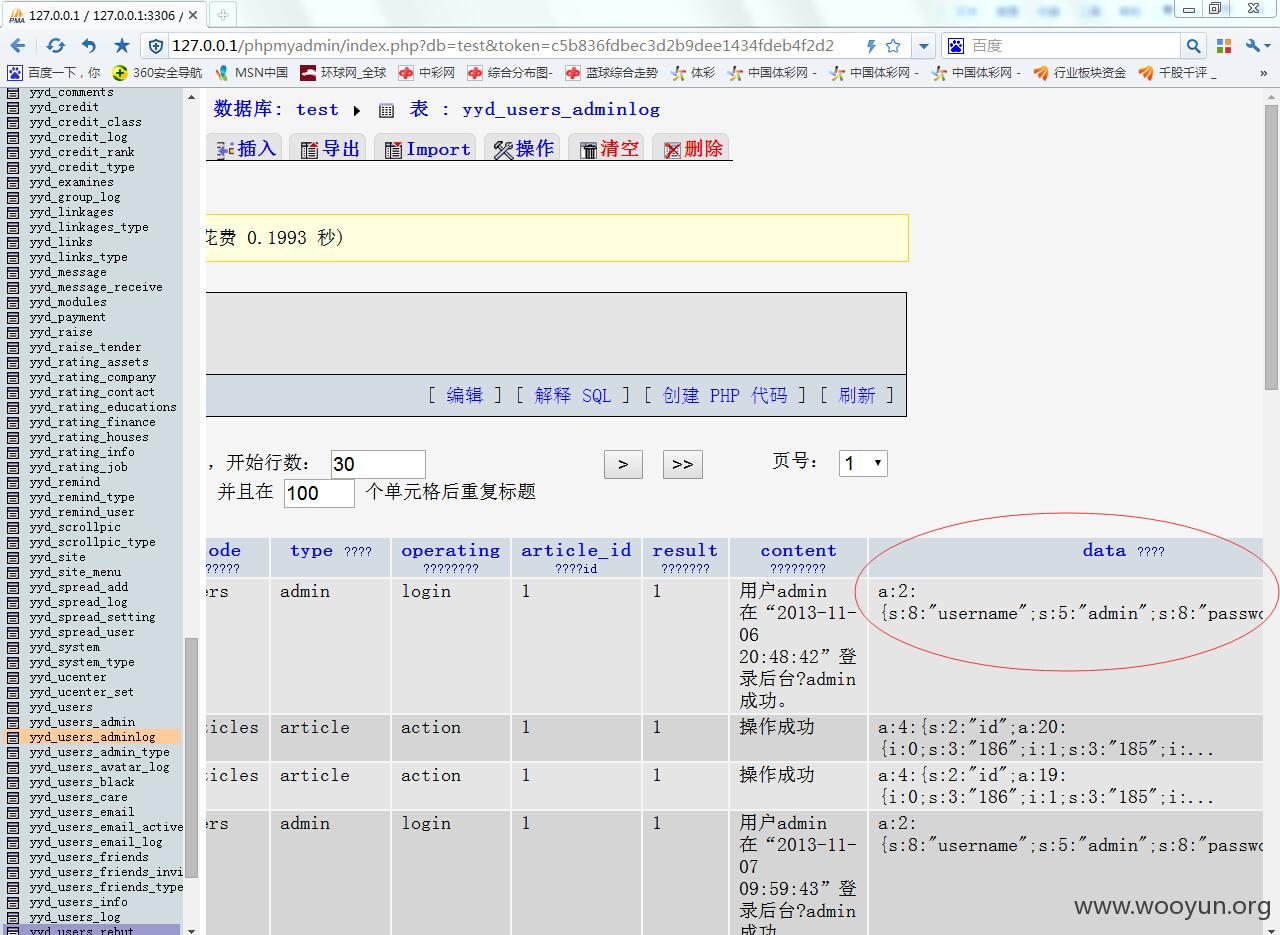Screen dimensions: 1280x935
Task: Open the 千股千评 bookmark
Action: point(1176,73)
